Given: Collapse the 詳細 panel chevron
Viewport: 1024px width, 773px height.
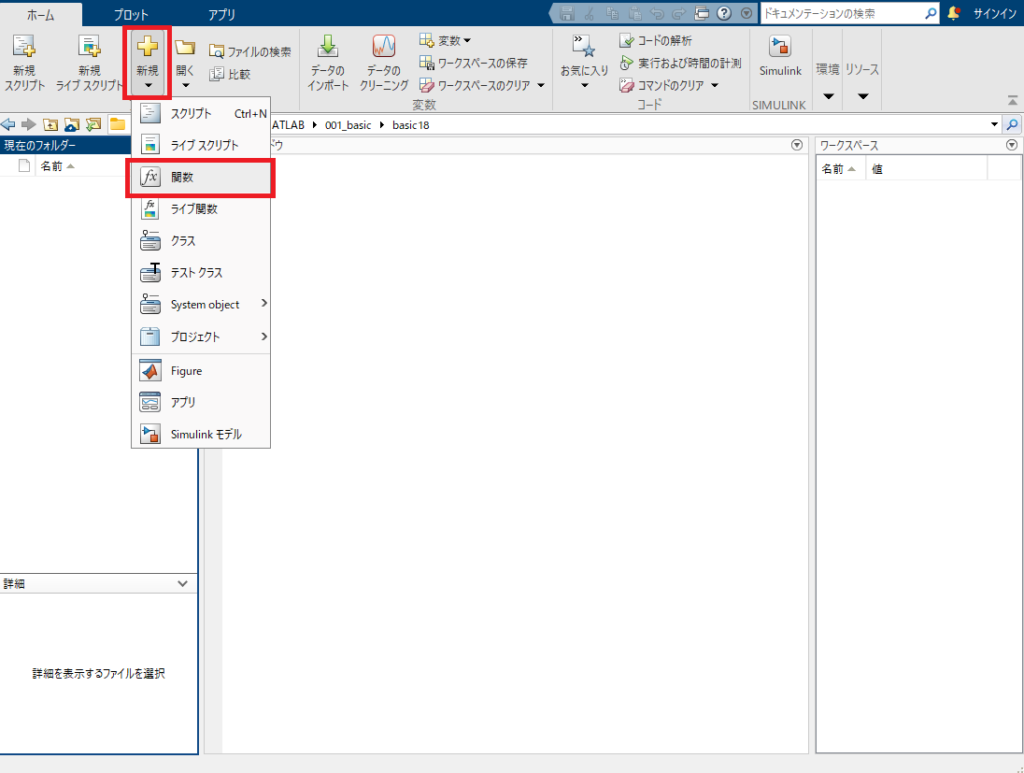Looking at the screenshot, I should click(x=182, y=583).
